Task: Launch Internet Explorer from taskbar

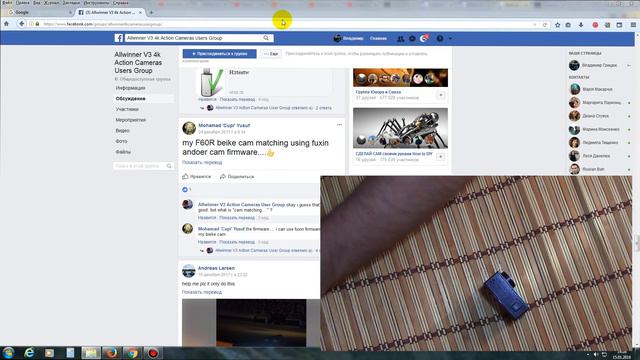Action: 29,353
